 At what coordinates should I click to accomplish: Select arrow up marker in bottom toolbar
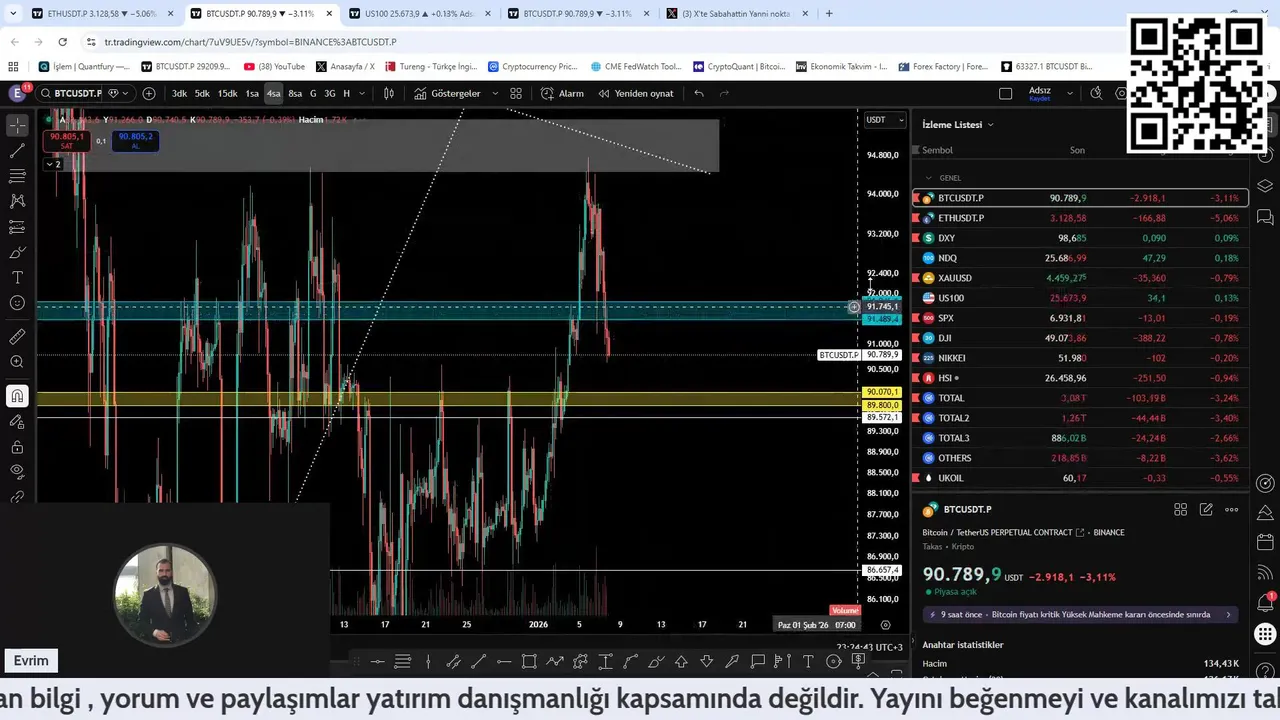pos(681,661)
